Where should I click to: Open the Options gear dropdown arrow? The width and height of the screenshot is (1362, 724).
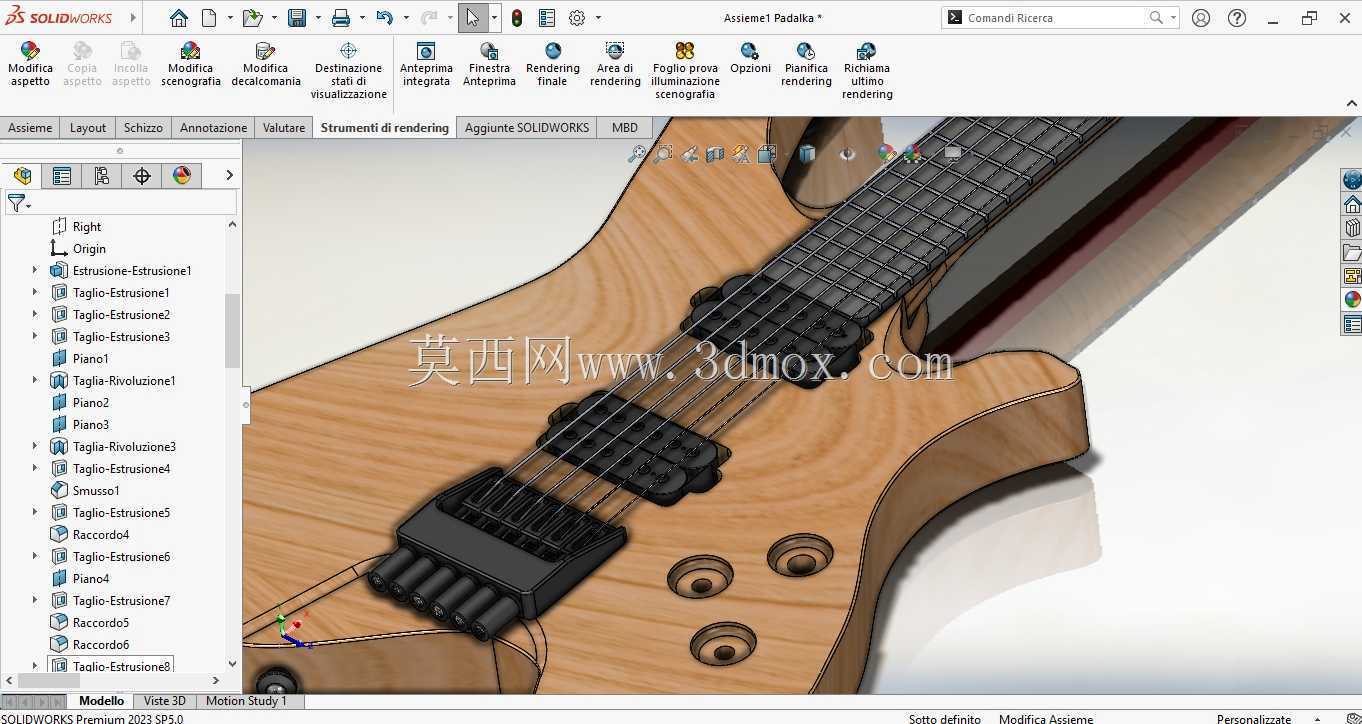(598, 18)
